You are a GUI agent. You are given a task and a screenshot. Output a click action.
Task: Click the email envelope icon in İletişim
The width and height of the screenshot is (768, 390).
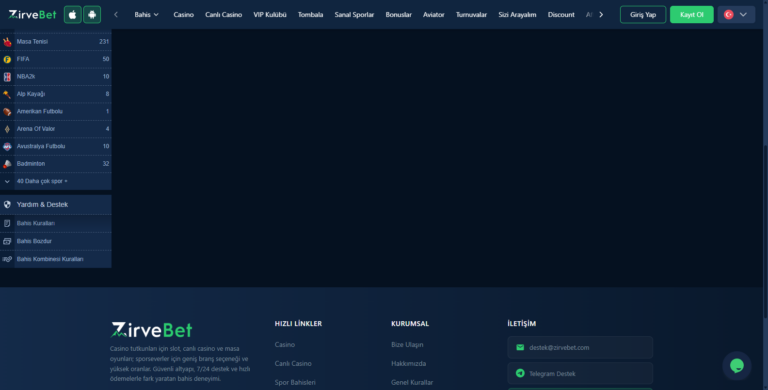(520, 347)
